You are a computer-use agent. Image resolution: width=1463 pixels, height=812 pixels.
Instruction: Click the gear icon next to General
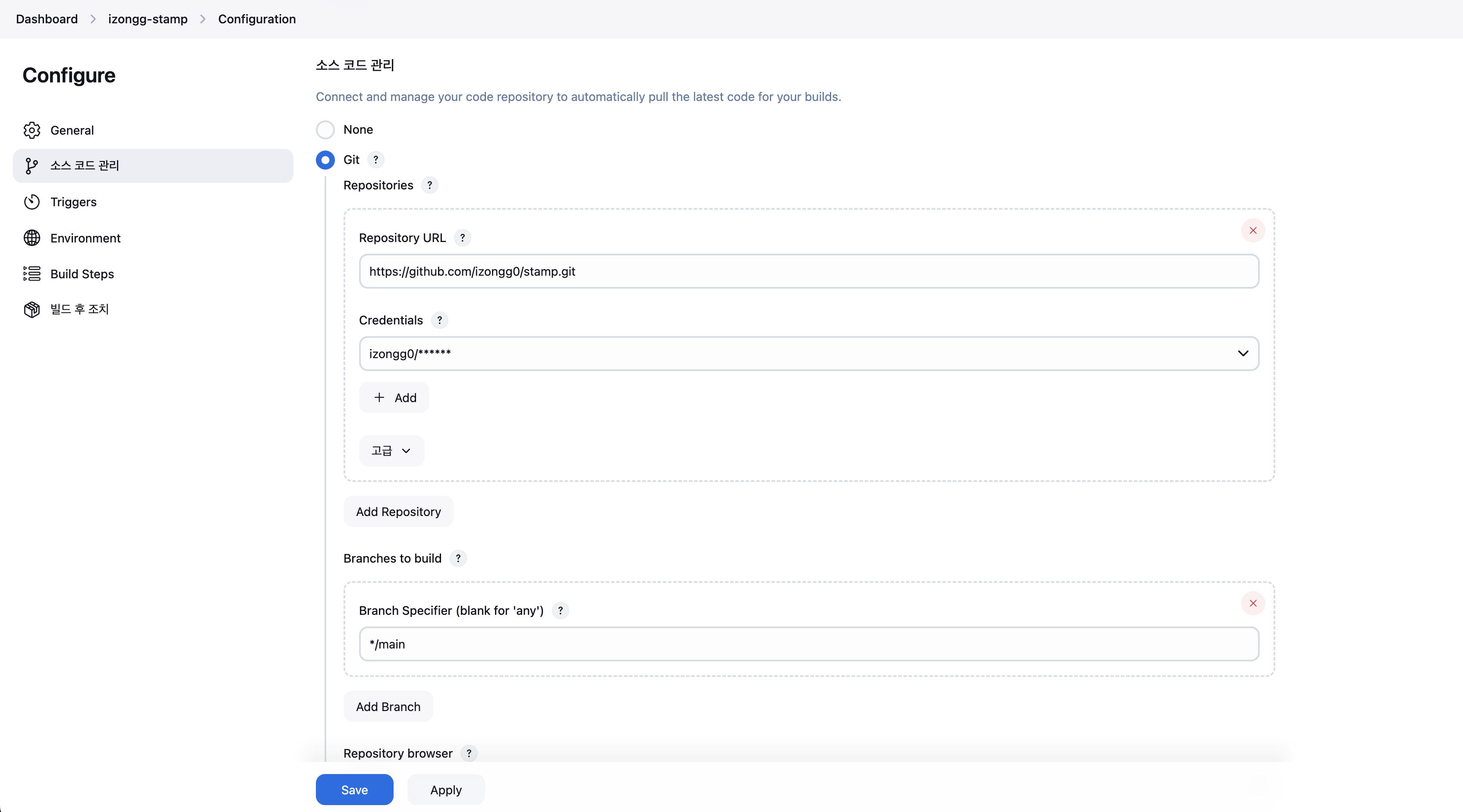coord(32,130)
